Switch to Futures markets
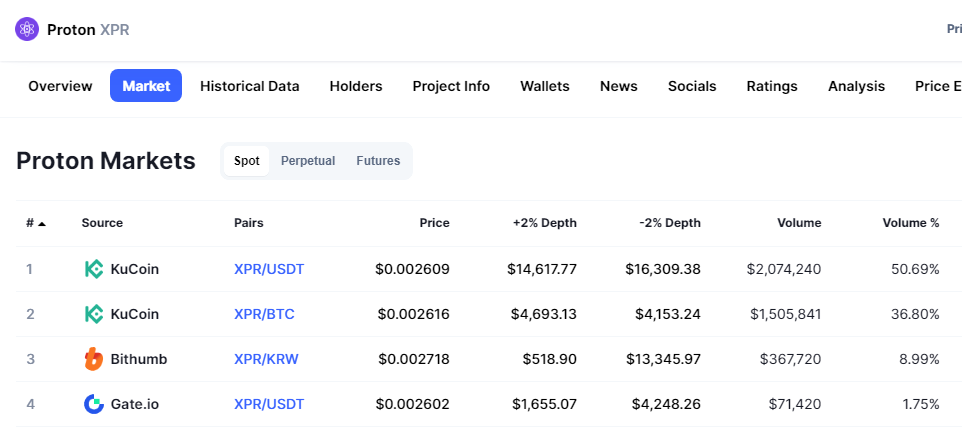 [x=378, y=161]
